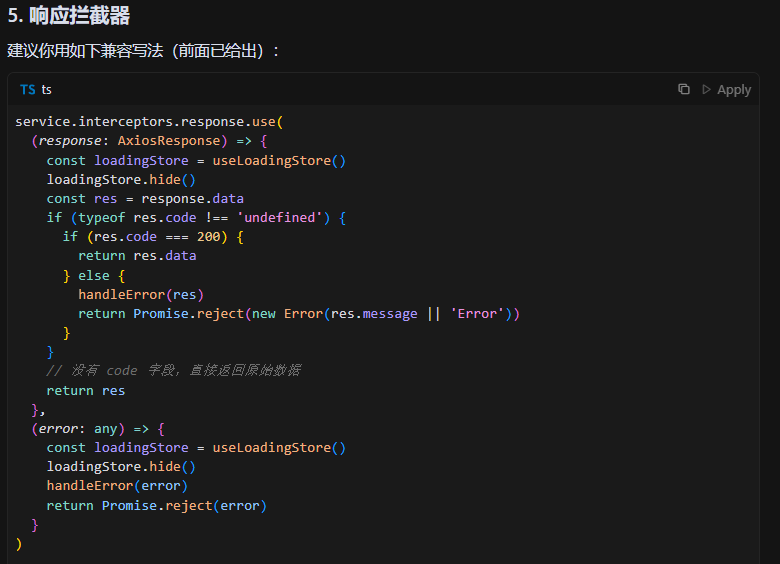Click the first 'loadingStore.hide()' line
This screenshot has width=780, height=564.
pos(121,180)
